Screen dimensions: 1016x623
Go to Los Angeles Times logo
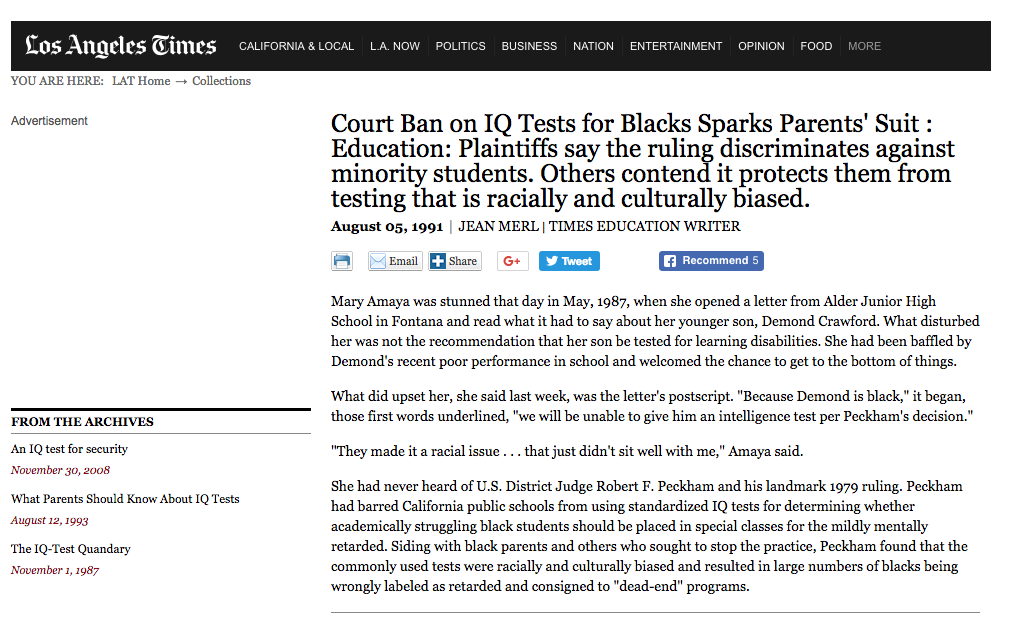pos(121,46)
